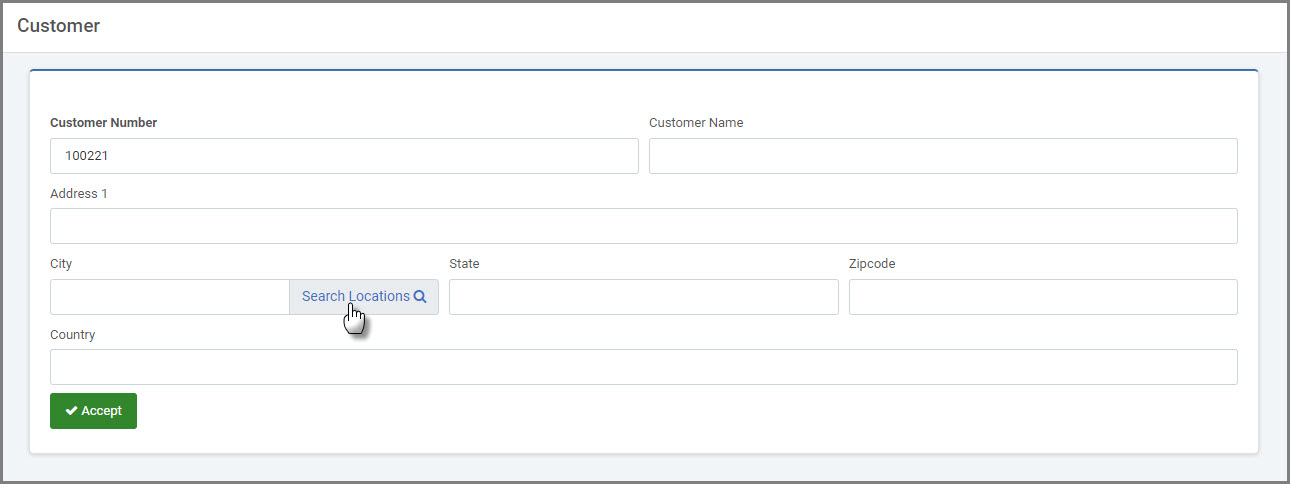Image resolution: width=1290 pixels, height=484 pixels.
Task: Click the State label text
Action: pos(464,264)
